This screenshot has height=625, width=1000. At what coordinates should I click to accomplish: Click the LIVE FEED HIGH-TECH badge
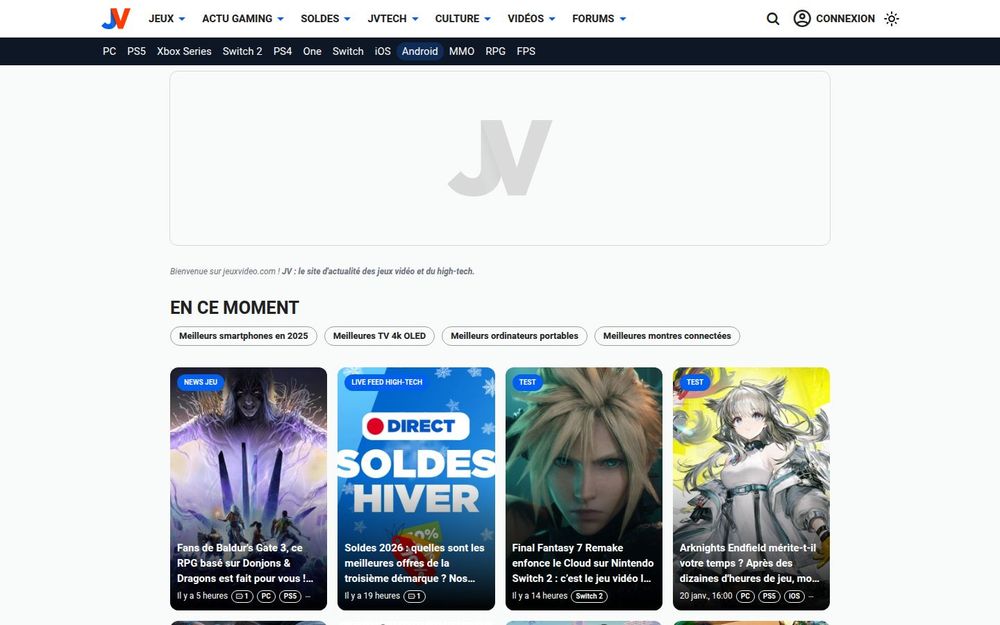click(x=386, y=382)
